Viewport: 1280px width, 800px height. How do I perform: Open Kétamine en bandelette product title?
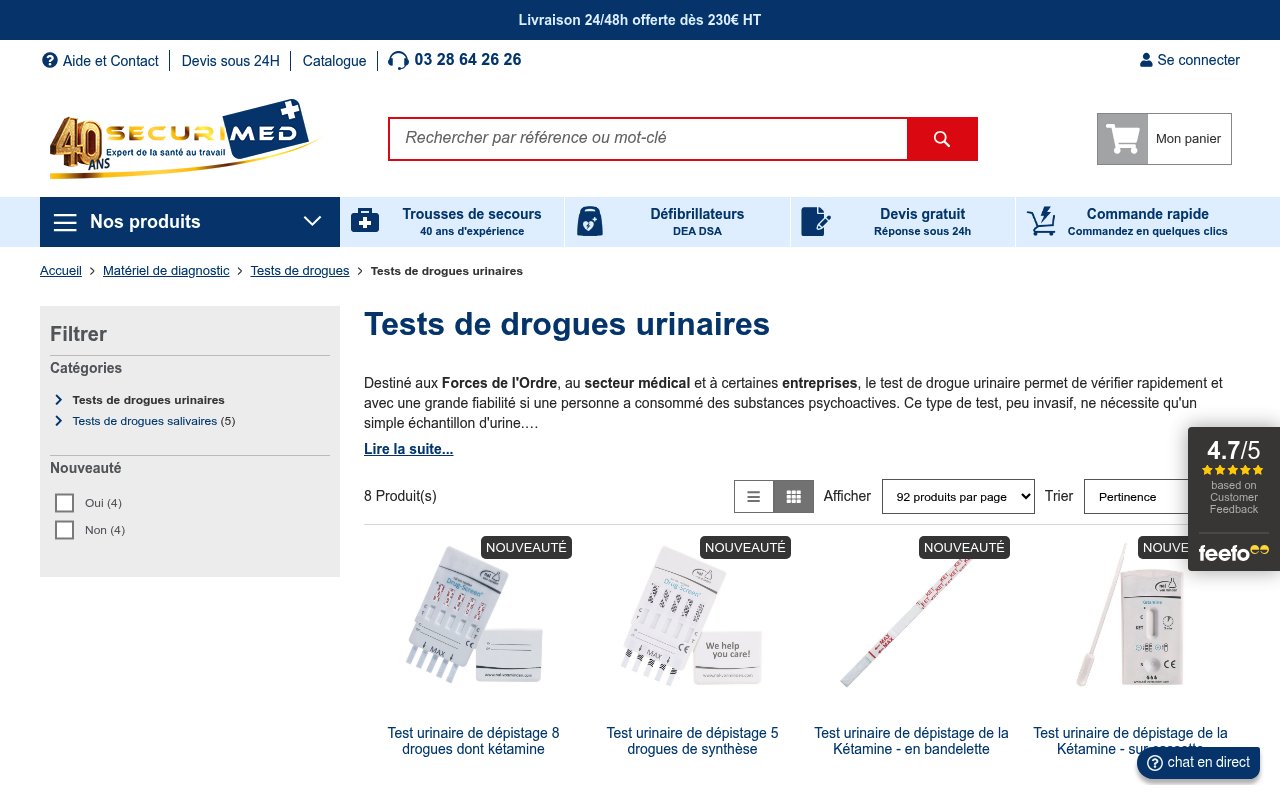tap(911, 741)
